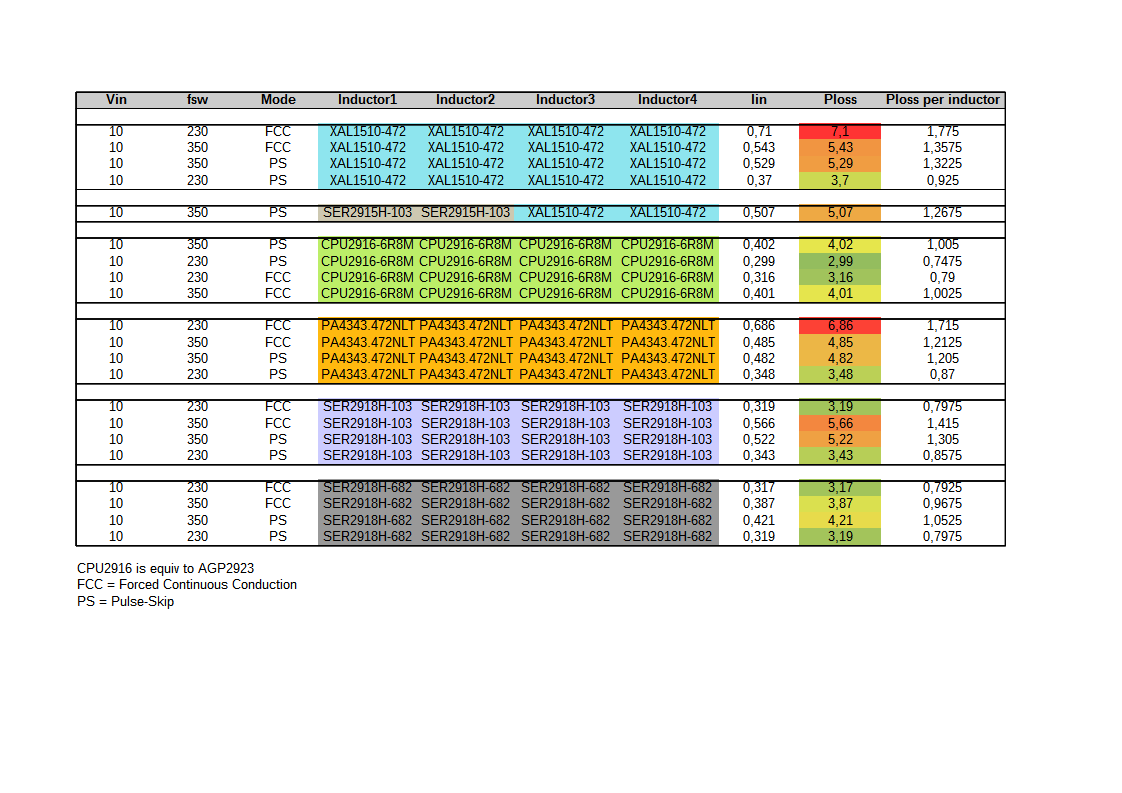
Task: Click the Iin value 0,71
Action: click(759, 132)
